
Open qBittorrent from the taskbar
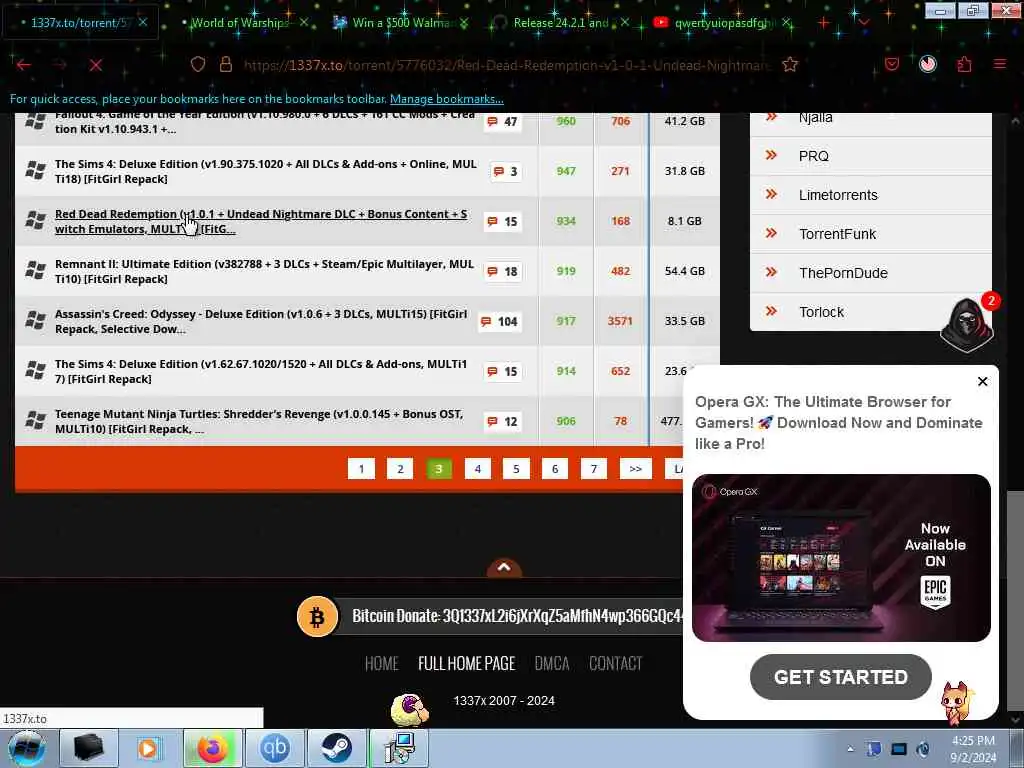(274, 748)
